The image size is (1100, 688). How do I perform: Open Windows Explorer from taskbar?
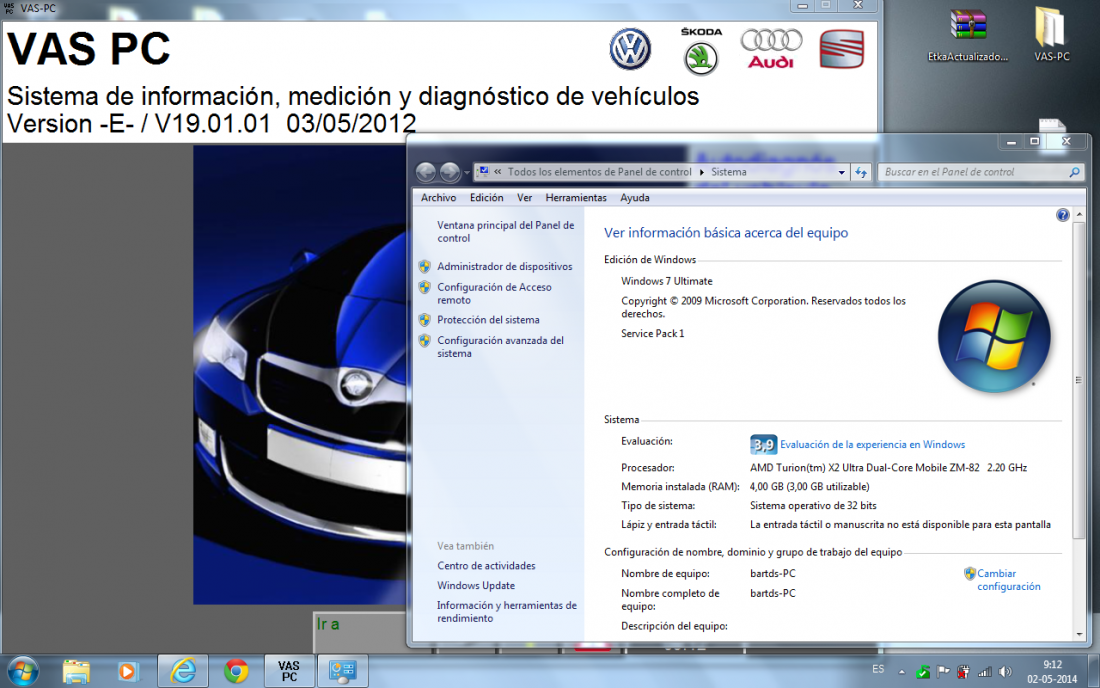(x=76, y=671)
